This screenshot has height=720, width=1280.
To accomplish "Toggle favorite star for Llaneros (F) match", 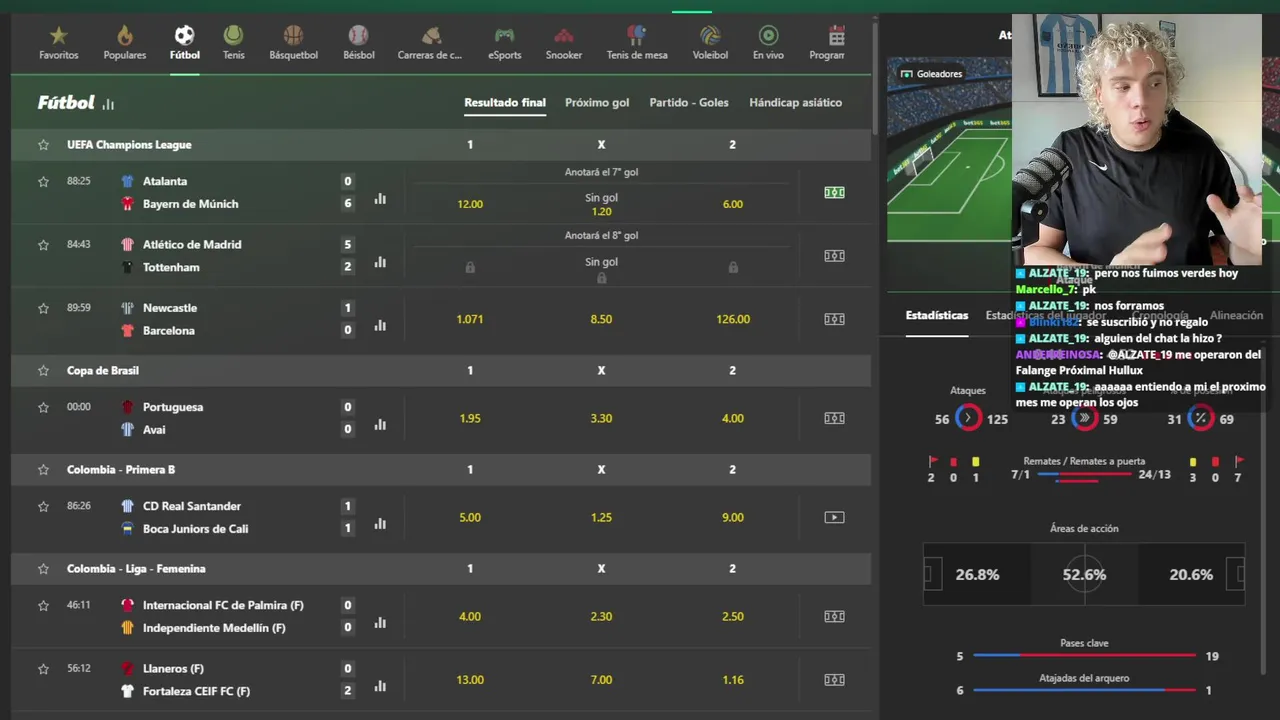I will (43, 668).
